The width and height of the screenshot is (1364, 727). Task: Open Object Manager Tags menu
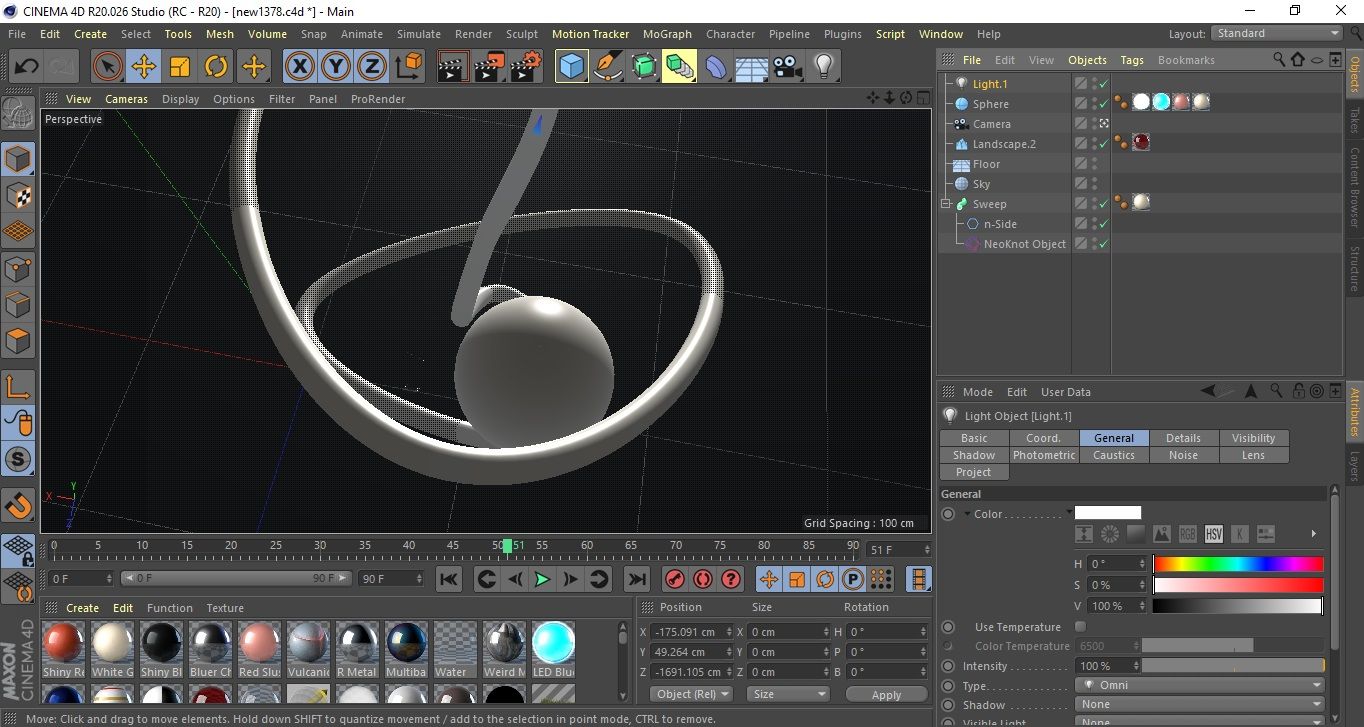[x=1132, y=60]
